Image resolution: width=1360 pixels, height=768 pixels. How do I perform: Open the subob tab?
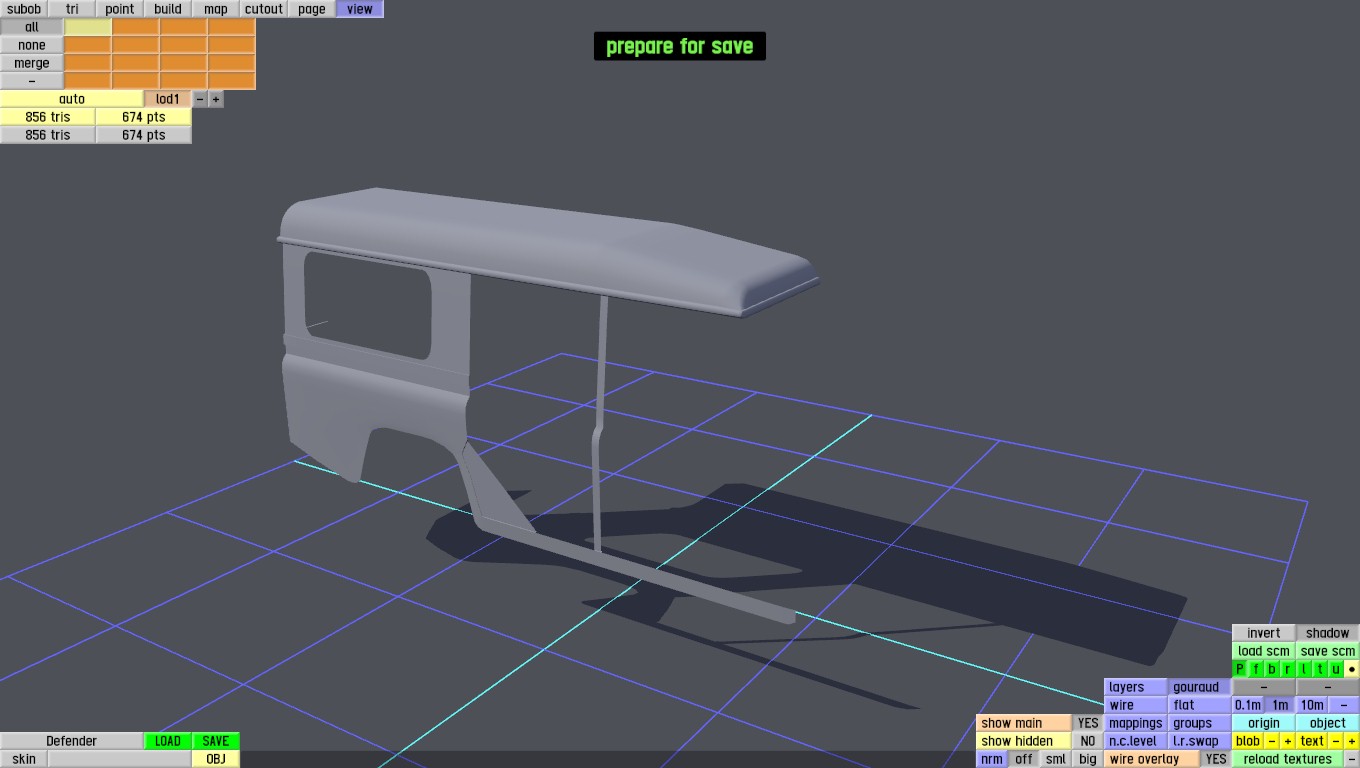(x=24, y=9)
